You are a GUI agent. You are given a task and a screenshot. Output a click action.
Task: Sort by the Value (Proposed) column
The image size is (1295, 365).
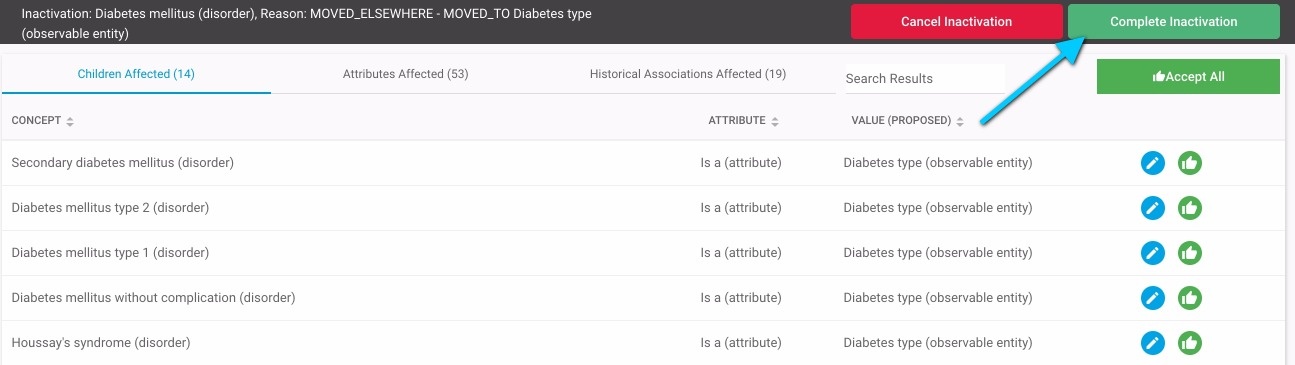(908, 121)
